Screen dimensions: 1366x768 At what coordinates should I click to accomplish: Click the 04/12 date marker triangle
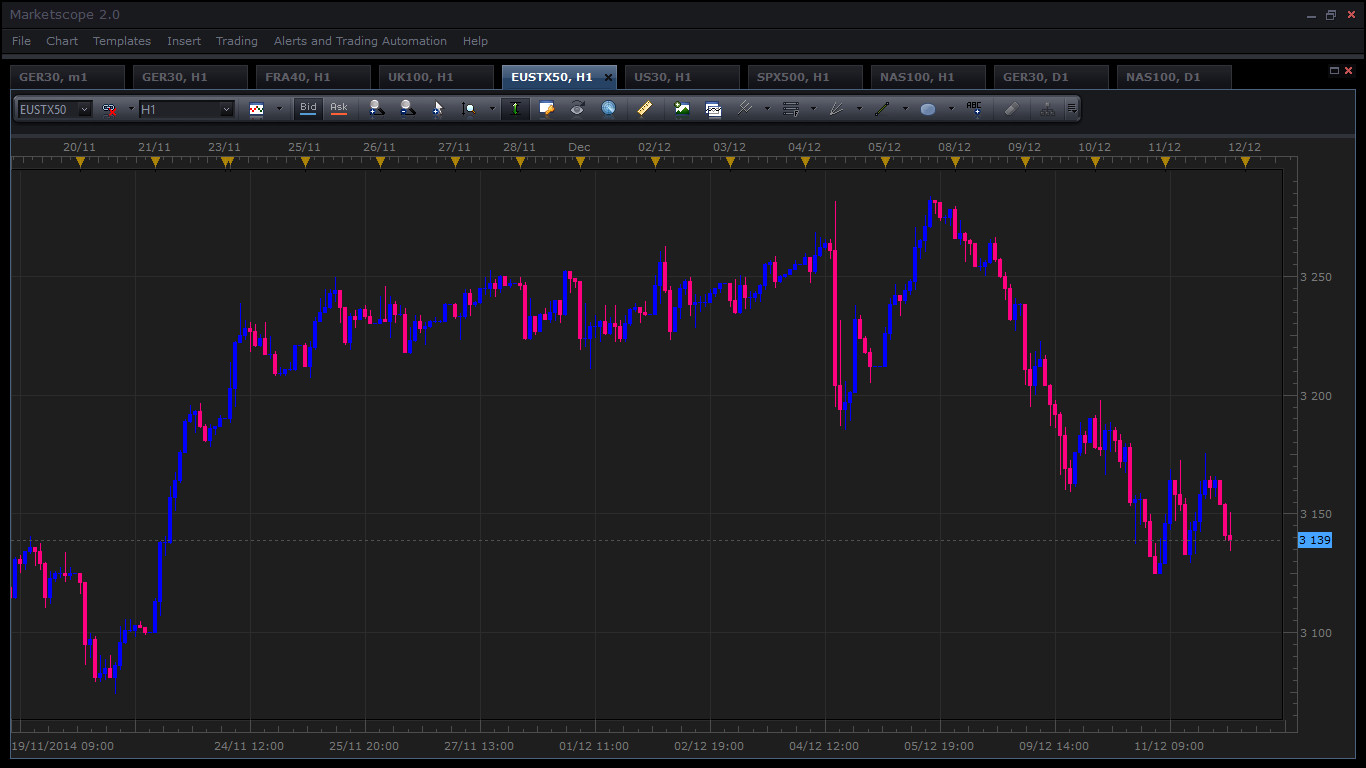pos(805,161)
